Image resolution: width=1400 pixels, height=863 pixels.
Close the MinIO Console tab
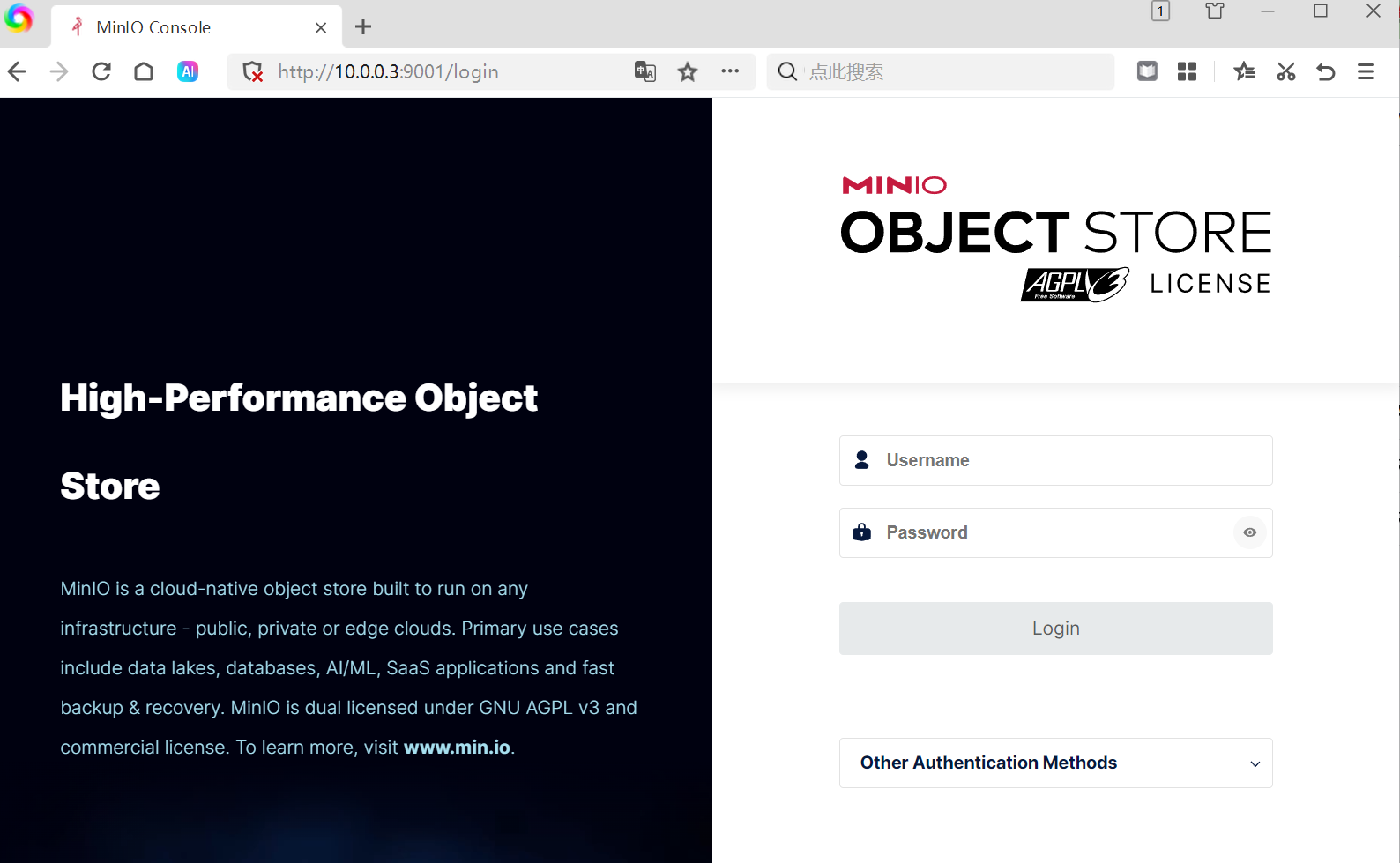tap(321, 27)
